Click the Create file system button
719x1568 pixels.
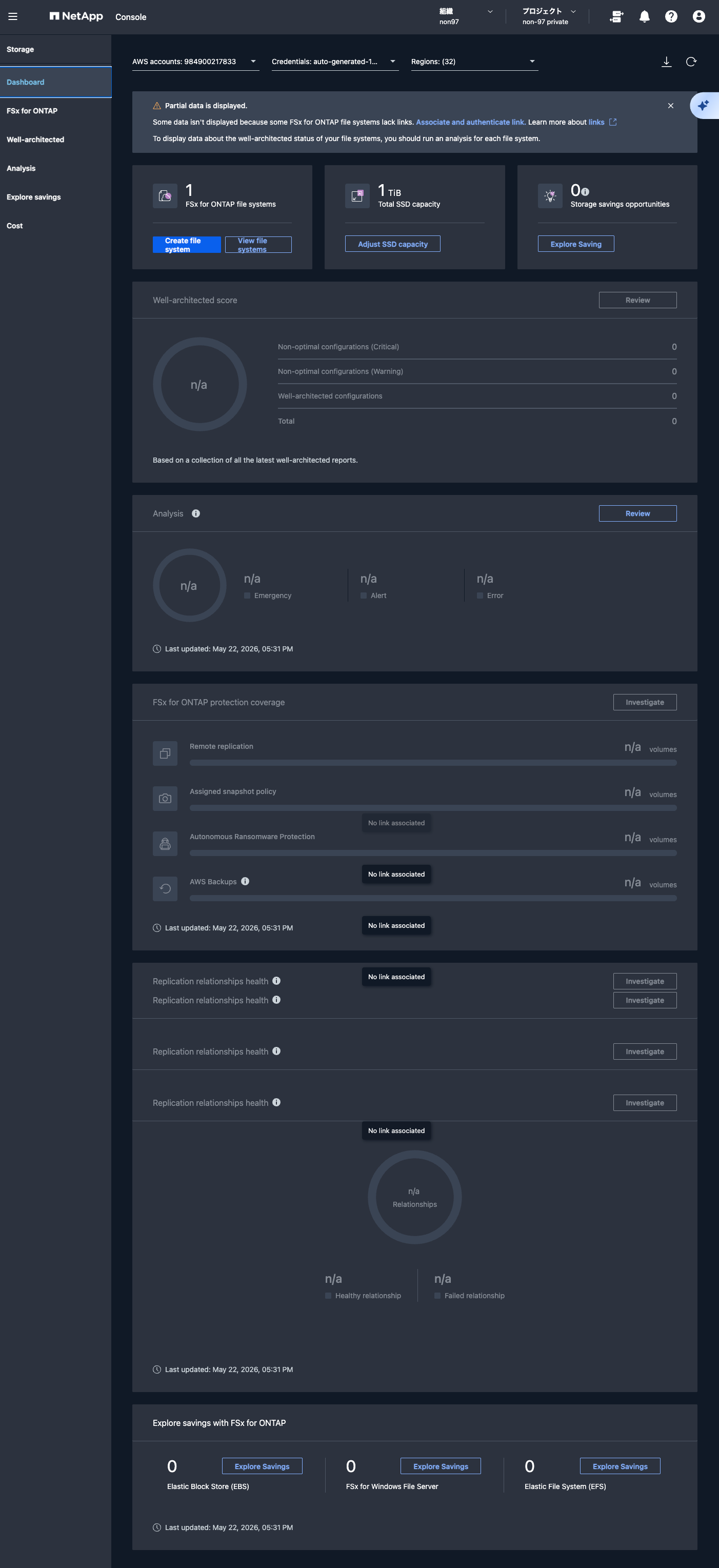tap(187, 245)
